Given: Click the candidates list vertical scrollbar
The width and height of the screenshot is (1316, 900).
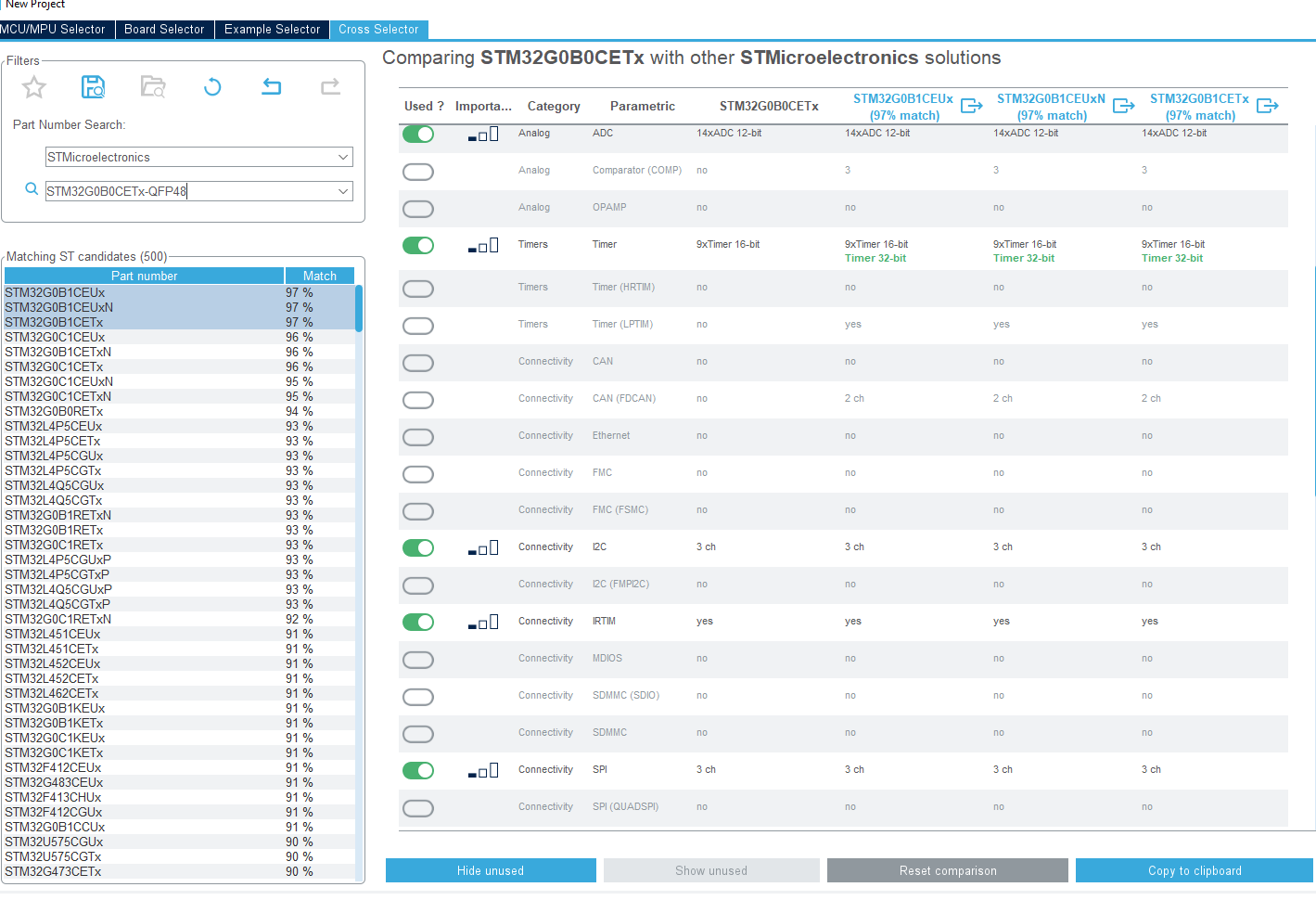Looking at the screenshot, I should click(x=359, y=583).
